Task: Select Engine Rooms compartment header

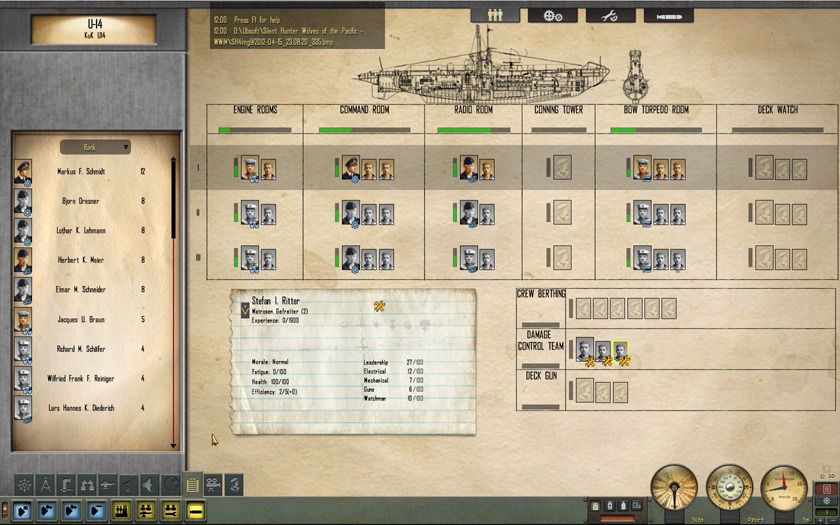Action: [255, 110]
